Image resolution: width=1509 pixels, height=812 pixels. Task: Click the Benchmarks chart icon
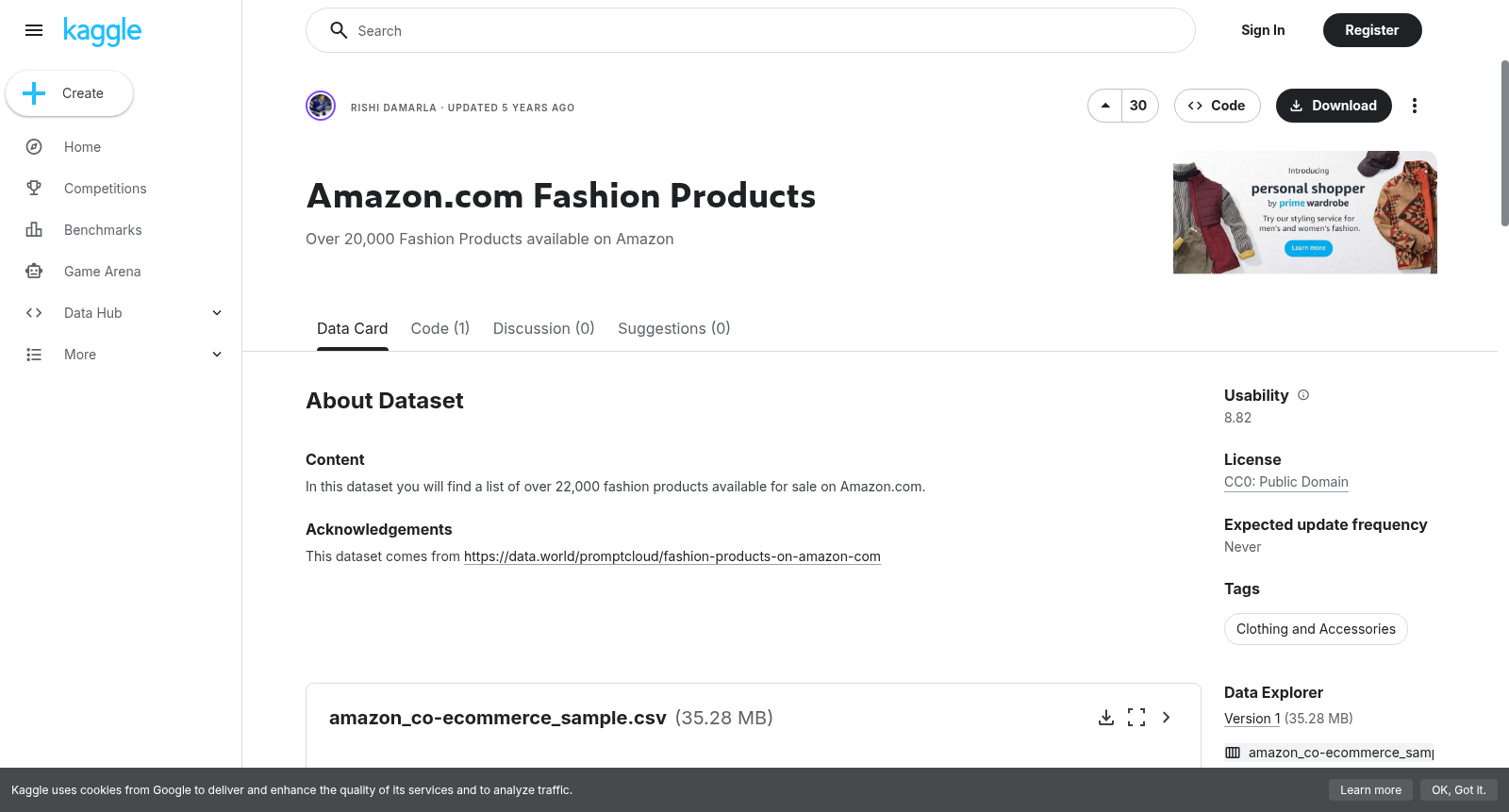(34, 230)
